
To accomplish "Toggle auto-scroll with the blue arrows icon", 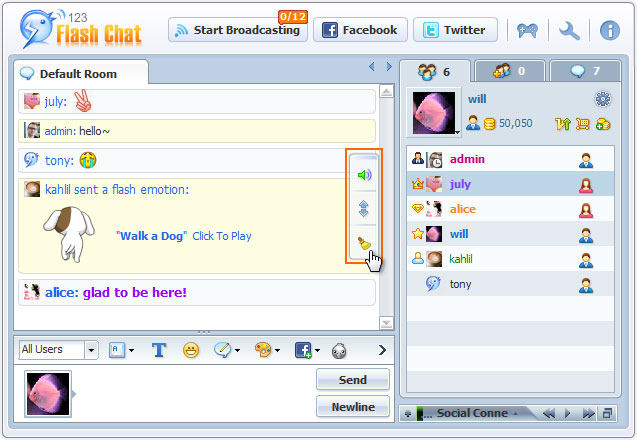I will click(364, 209).
